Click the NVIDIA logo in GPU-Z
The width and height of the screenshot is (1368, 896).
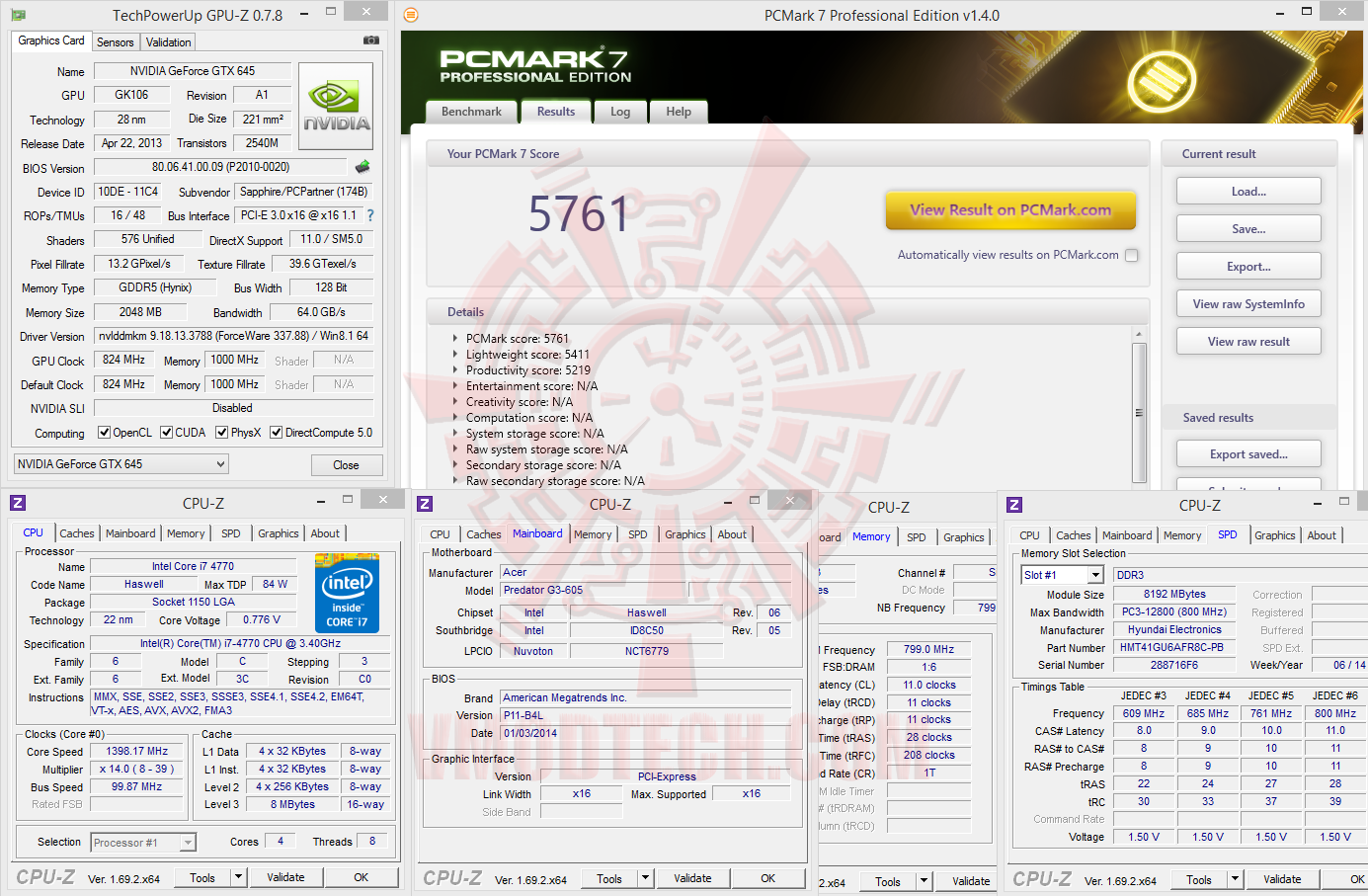[x=336, y=107]
